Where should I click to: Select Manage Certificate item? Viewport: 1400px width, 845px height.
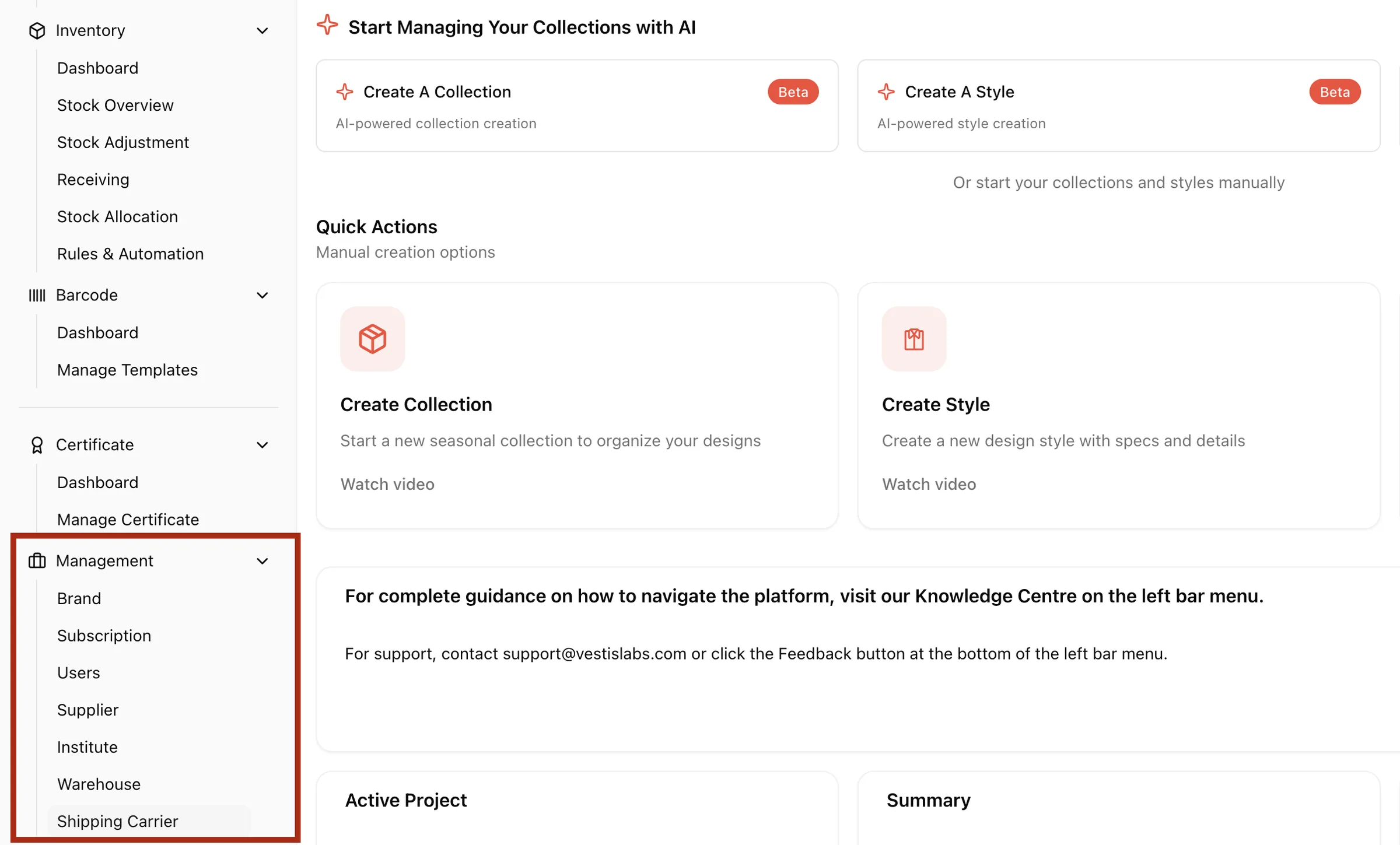click(128, 520)
